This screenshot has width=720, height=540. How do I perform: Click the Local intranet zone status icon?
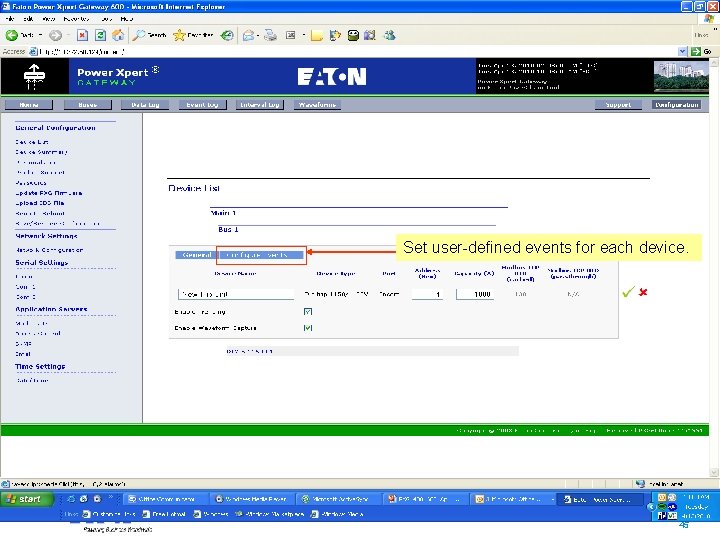(640, 484)
